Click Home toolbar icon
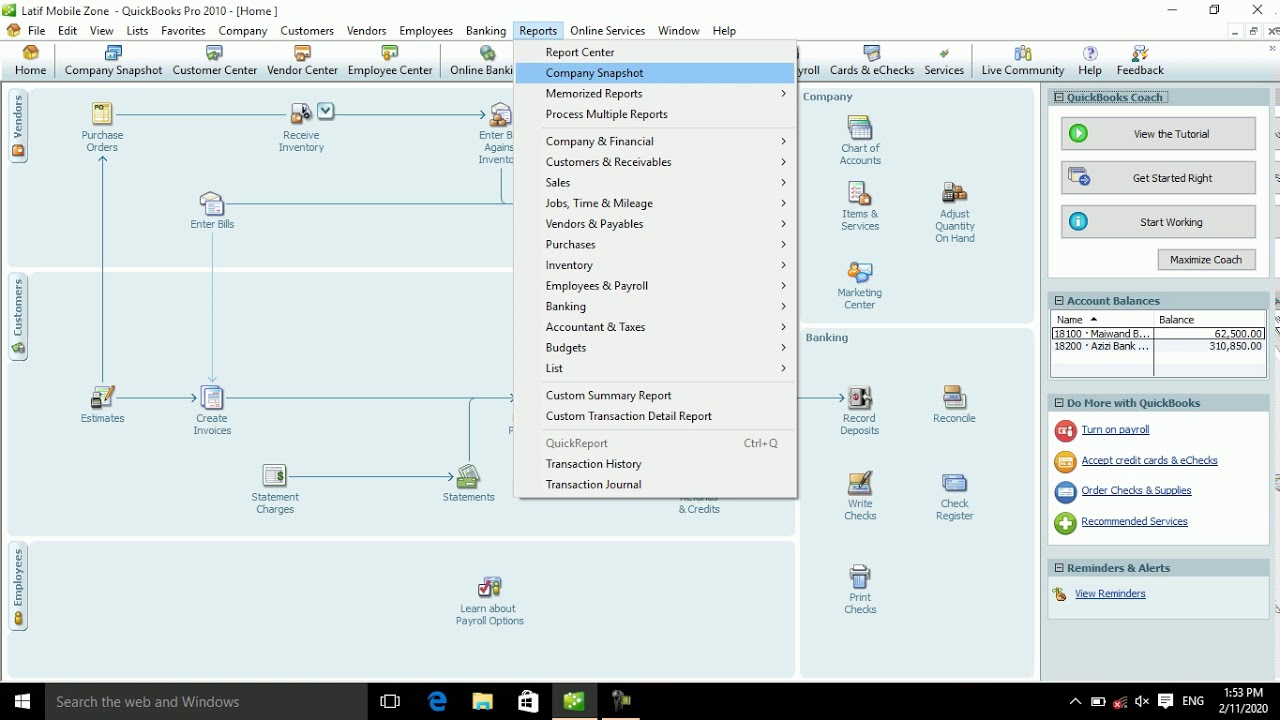The width and height of the screenshot is (1280, 720). click(30, 60)
